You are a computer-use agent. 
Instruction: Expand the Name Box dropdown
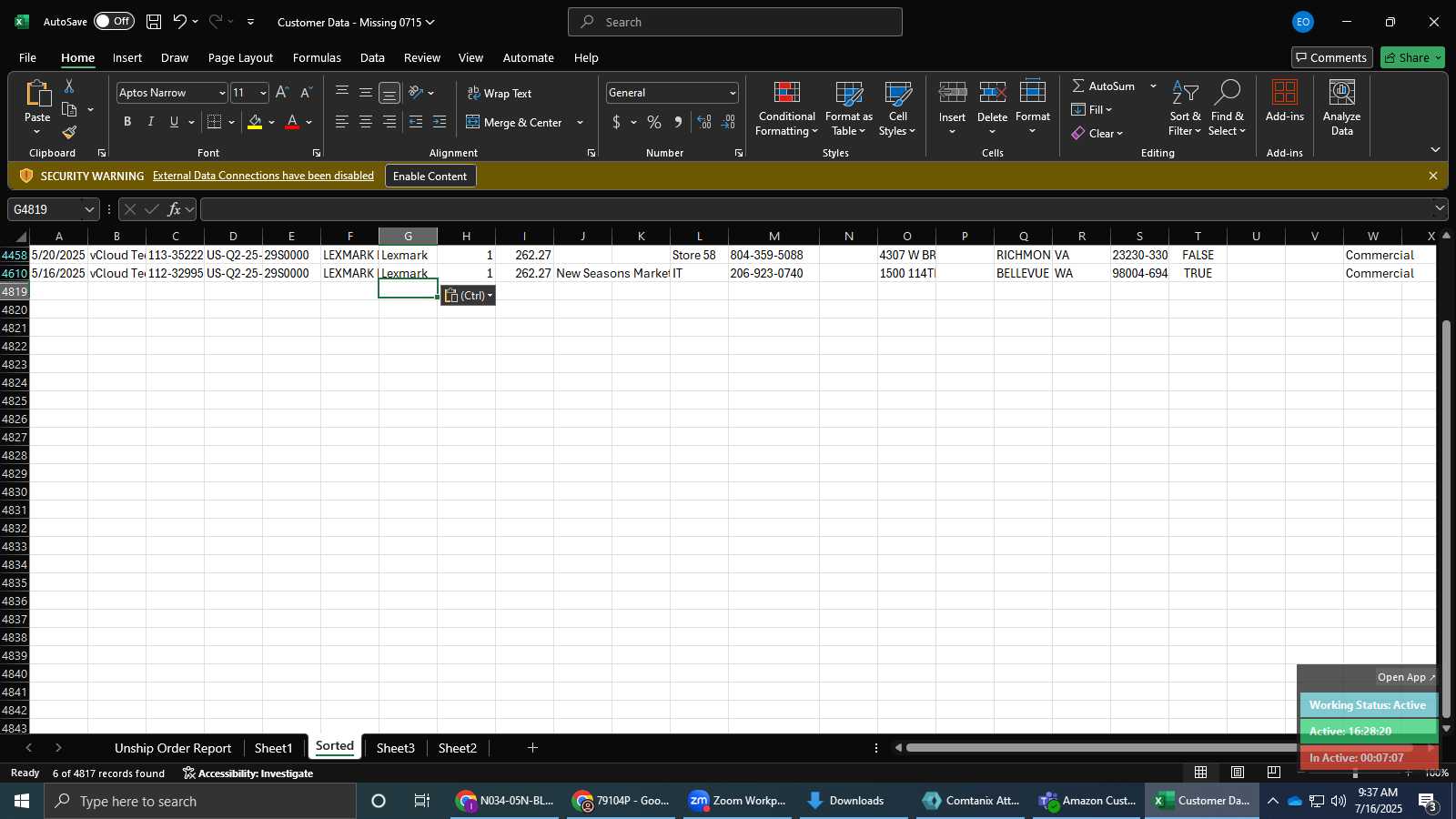[x=89, y=209]
